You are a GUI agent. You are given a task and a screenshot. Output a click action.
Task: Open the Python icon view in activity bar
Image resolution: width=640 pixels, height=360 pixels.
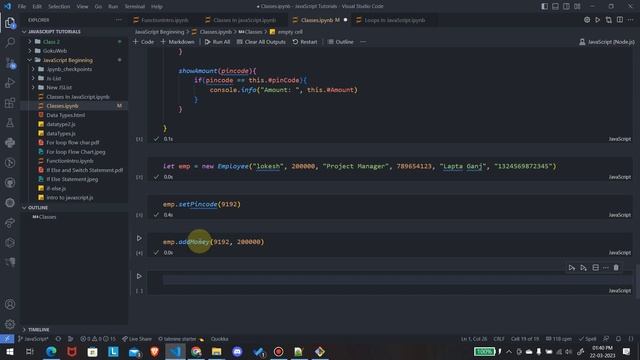point(10,143)
